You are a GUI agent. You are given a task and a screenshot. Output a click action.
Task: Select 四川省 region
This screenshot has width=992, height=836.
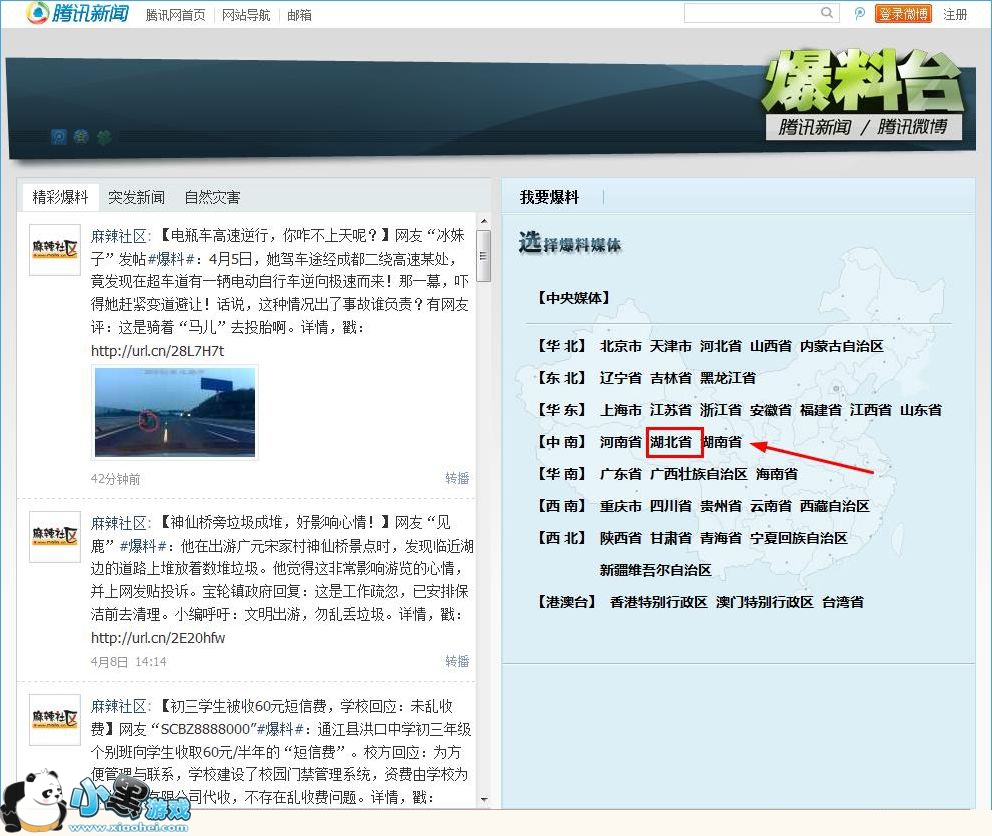(671, 506)
